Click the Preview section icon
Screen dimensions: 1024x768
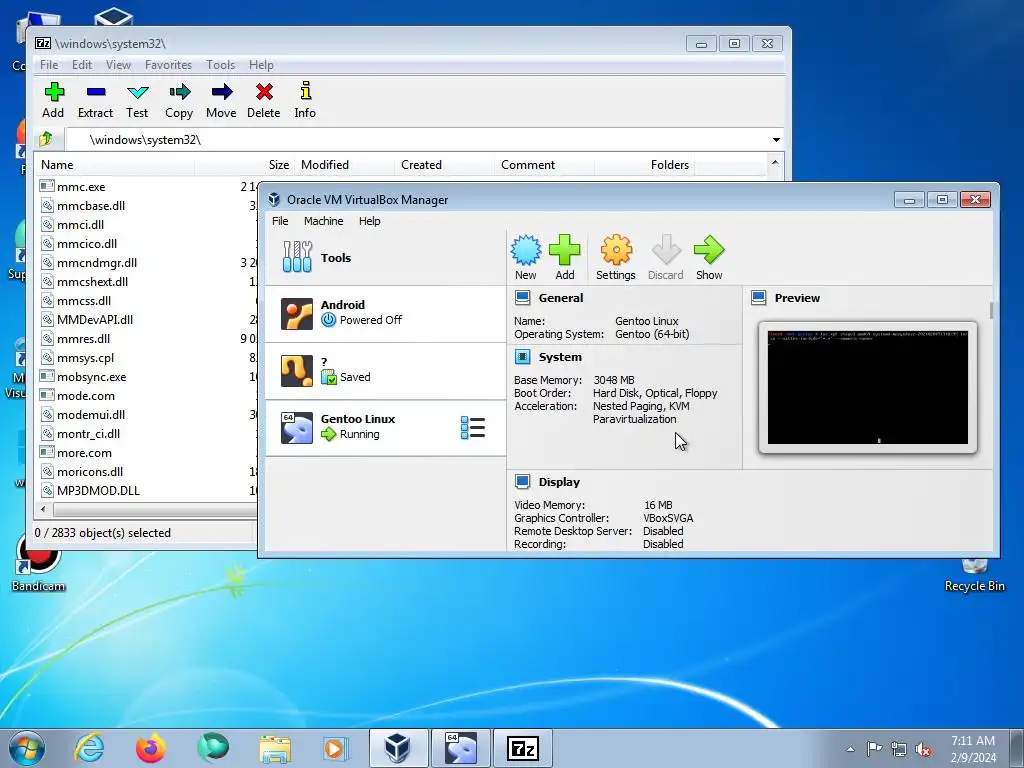pyautogui.click(x=758, y=298)
